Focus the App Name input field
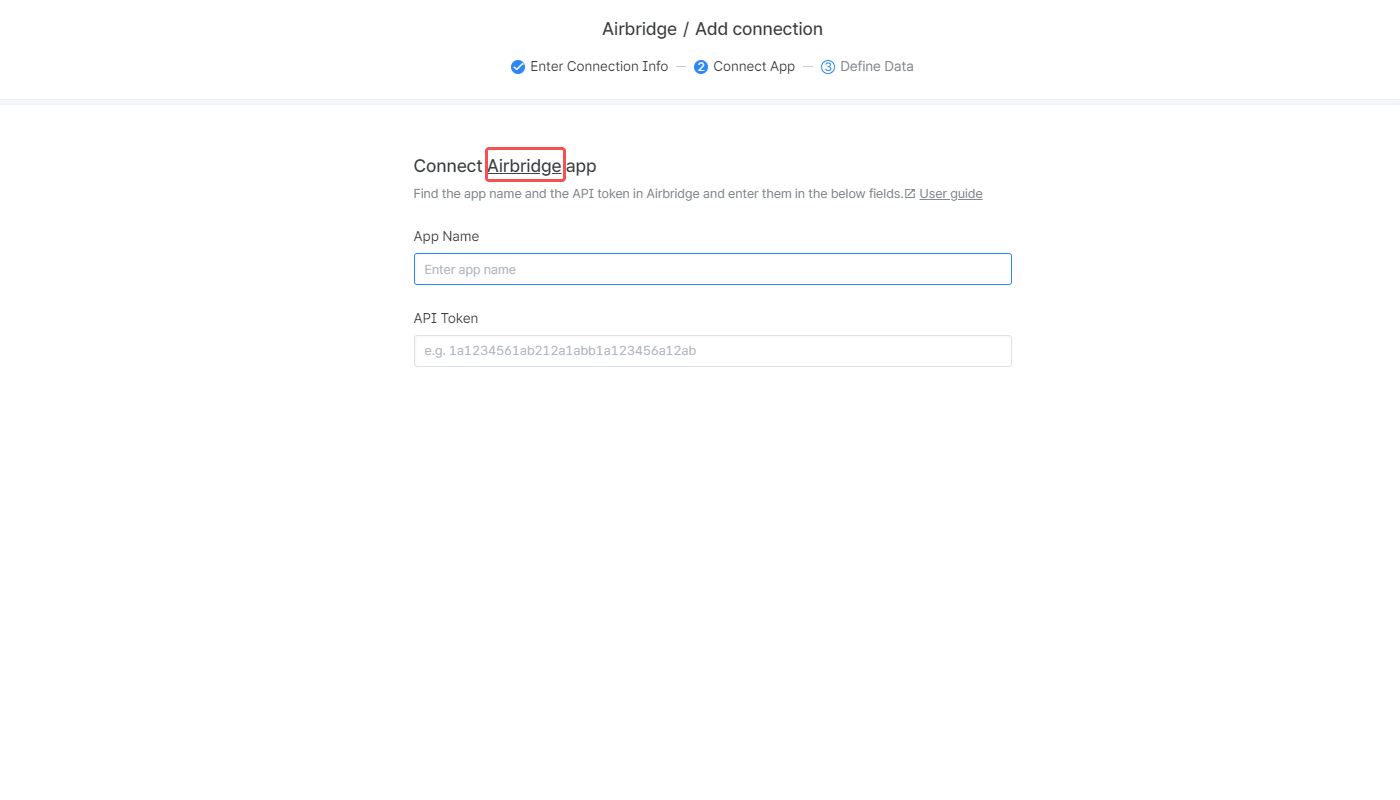Image resolution: width=1400 pixels, height=800 pixels. point(713,269)
